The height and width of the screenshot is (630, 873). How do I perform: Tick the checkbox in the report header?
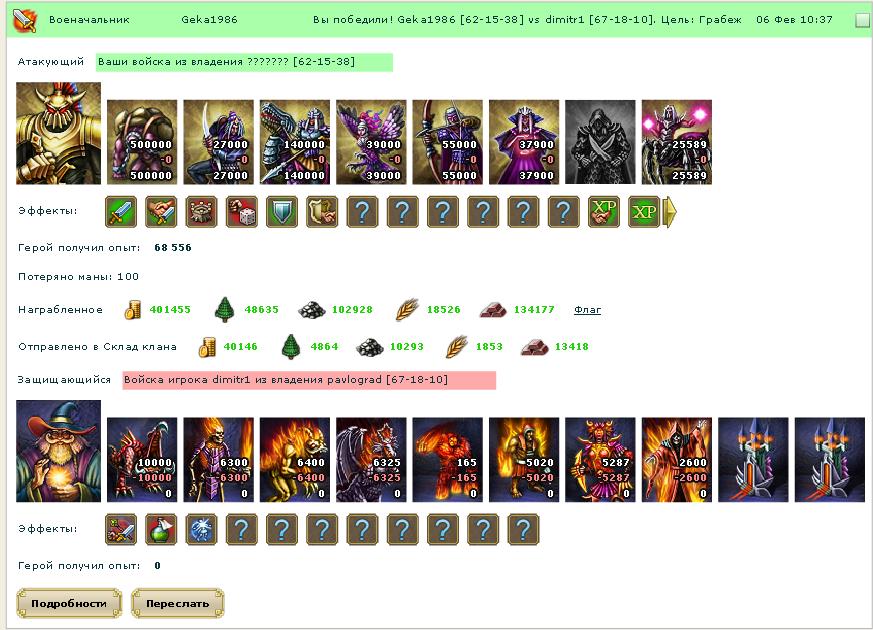(862, 21)
